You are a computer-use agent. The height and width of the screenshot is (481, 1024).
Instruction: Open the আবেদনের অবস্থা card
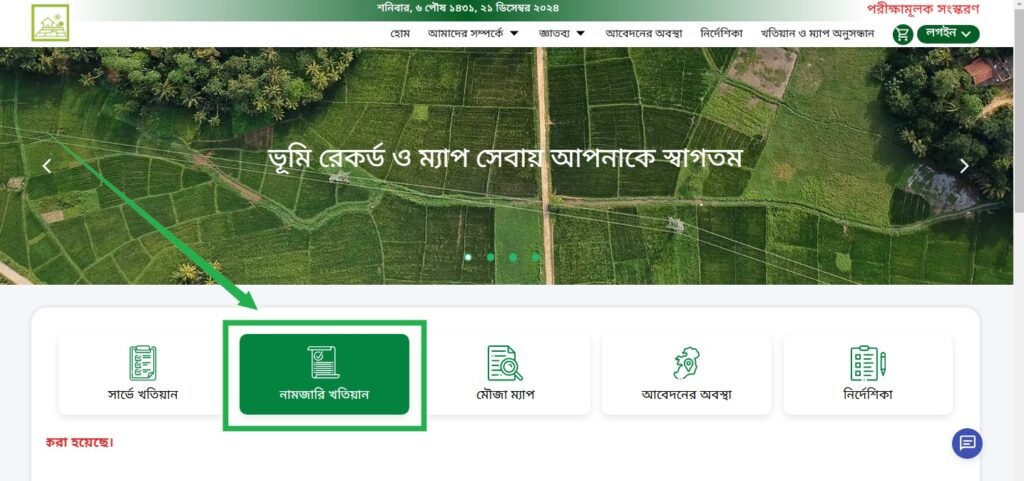click(686, 374)
